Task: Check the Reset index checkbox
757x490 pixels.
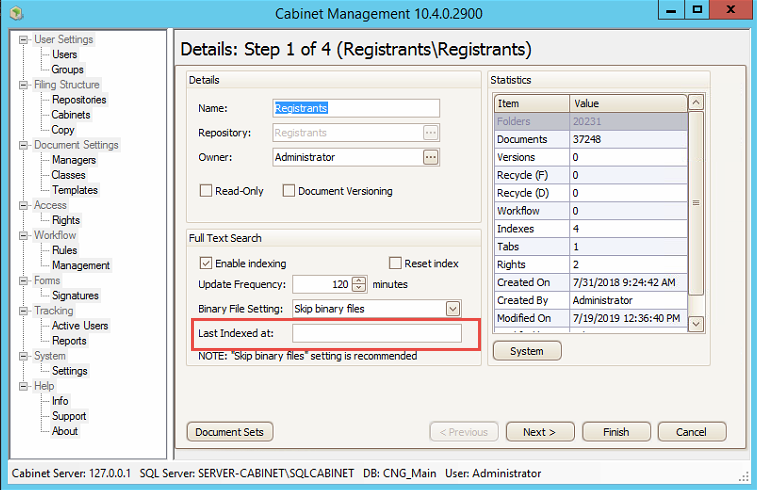Action: (x=395, y=263)
